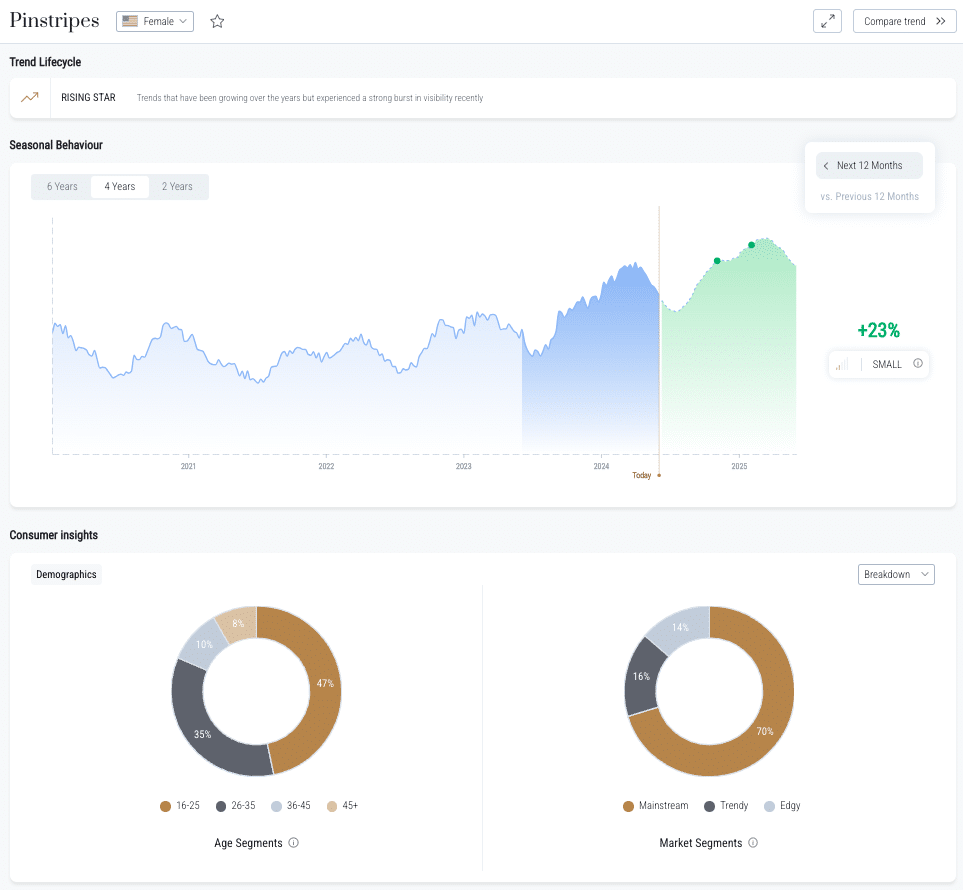Open the Breakdown dropdown
This screenshot has height=890, width=963.
896,574
